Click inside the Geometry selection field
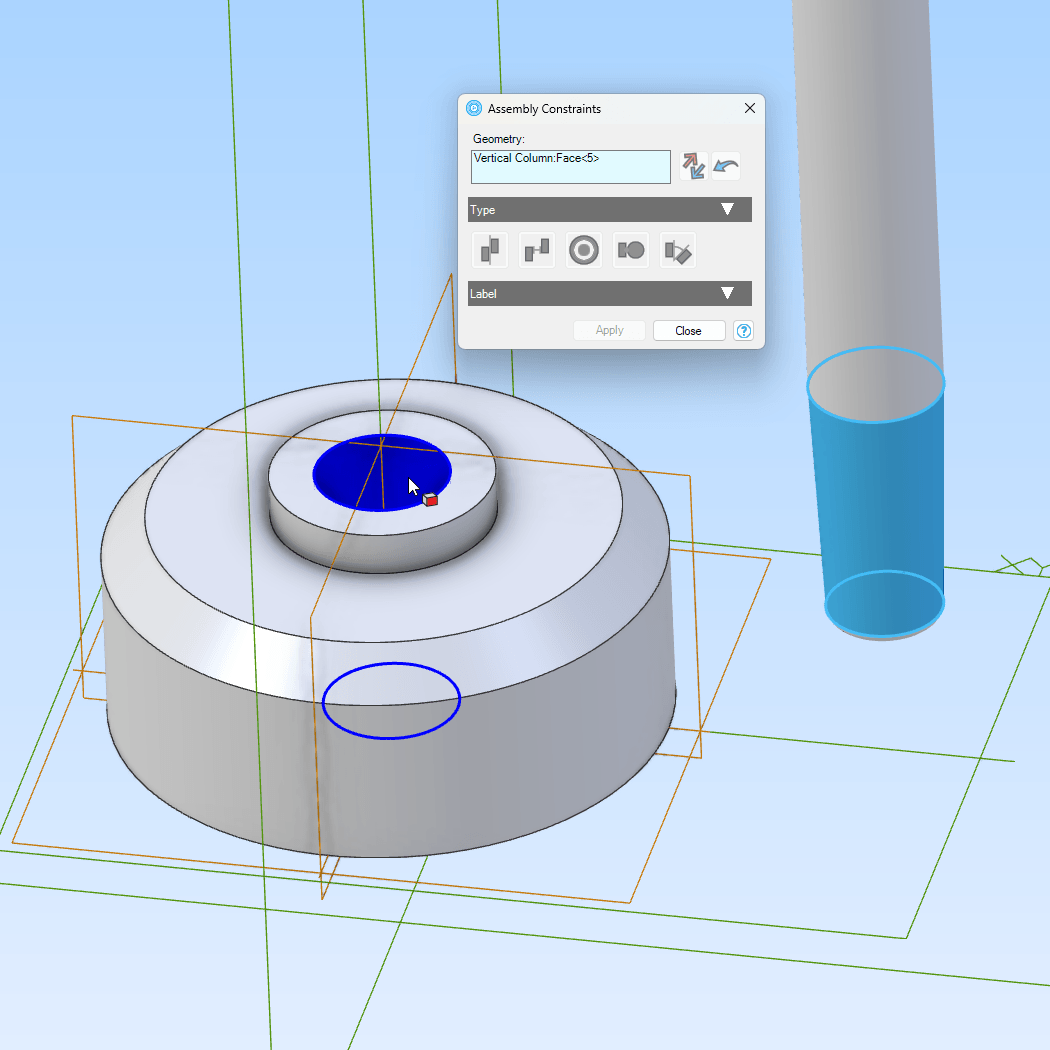 570,166
